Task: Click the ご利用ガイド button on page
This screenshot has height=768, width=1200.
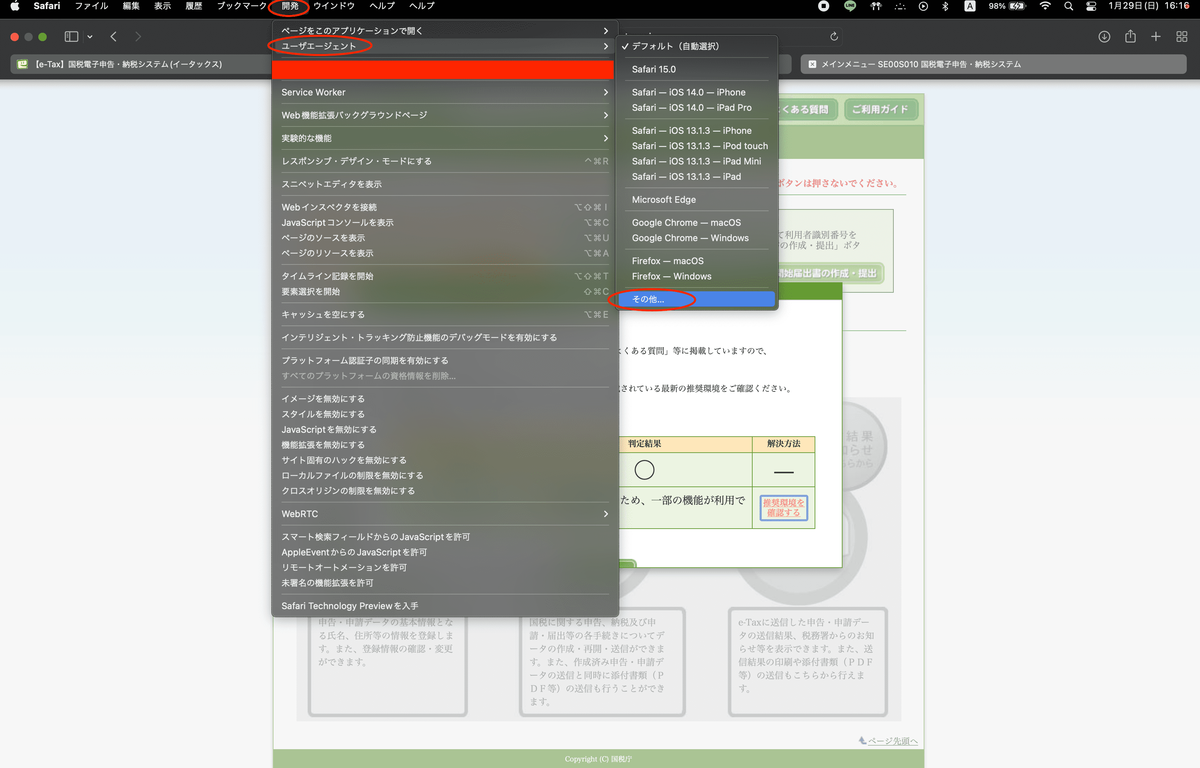Action: [x=881, y=109]
